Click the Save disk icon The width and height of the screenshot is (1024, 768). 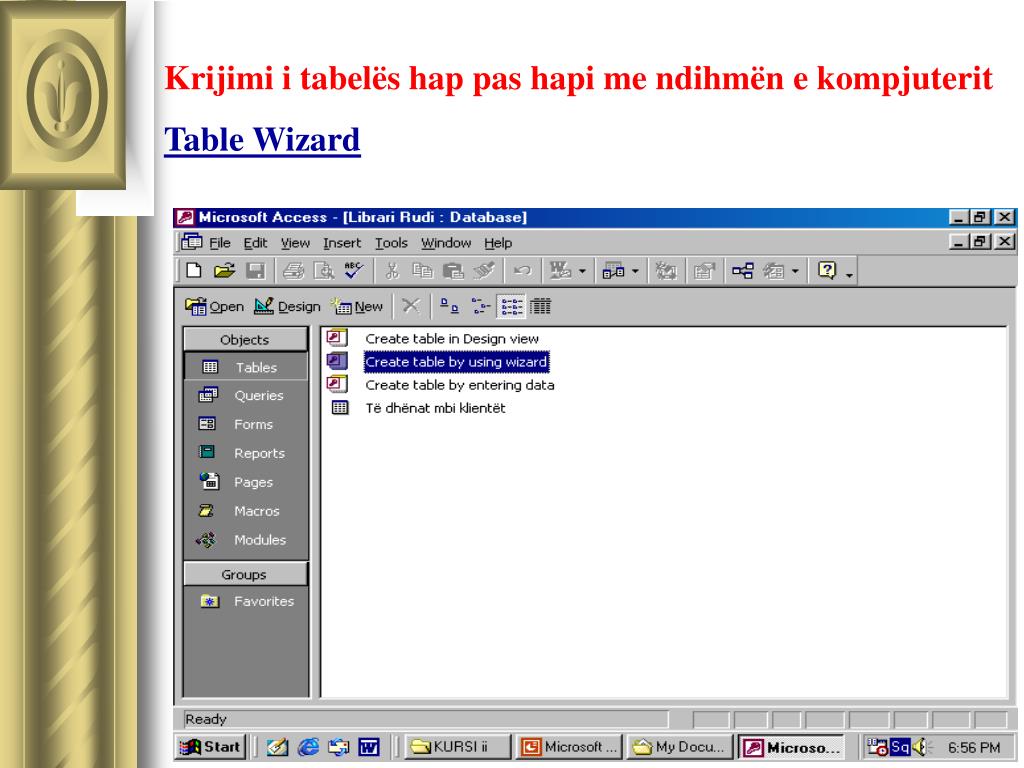[255, 270]
